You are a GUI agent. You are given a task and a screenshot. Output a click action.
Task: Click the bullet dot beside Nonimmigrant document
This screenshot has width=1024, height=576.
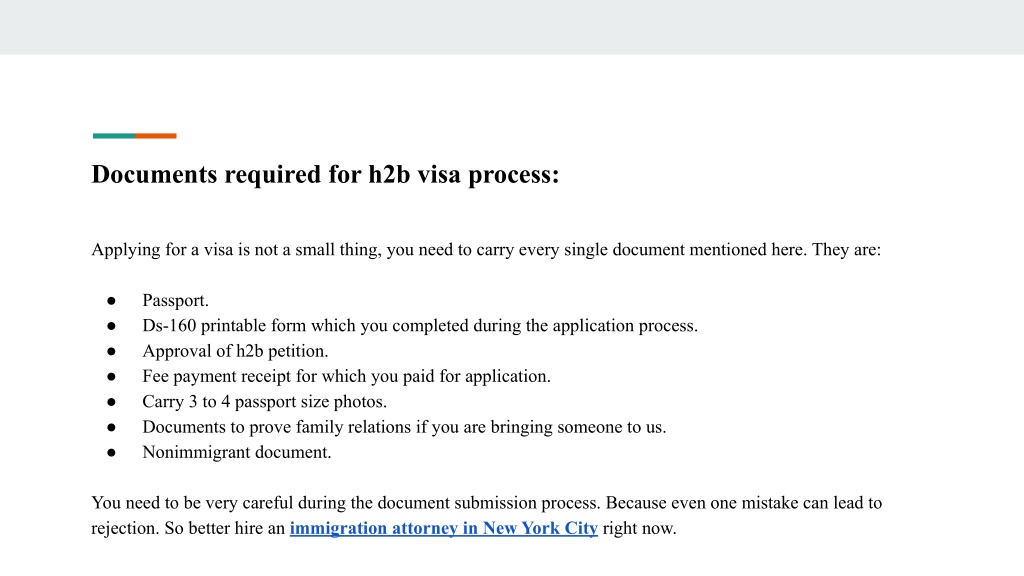click(112, 453)
